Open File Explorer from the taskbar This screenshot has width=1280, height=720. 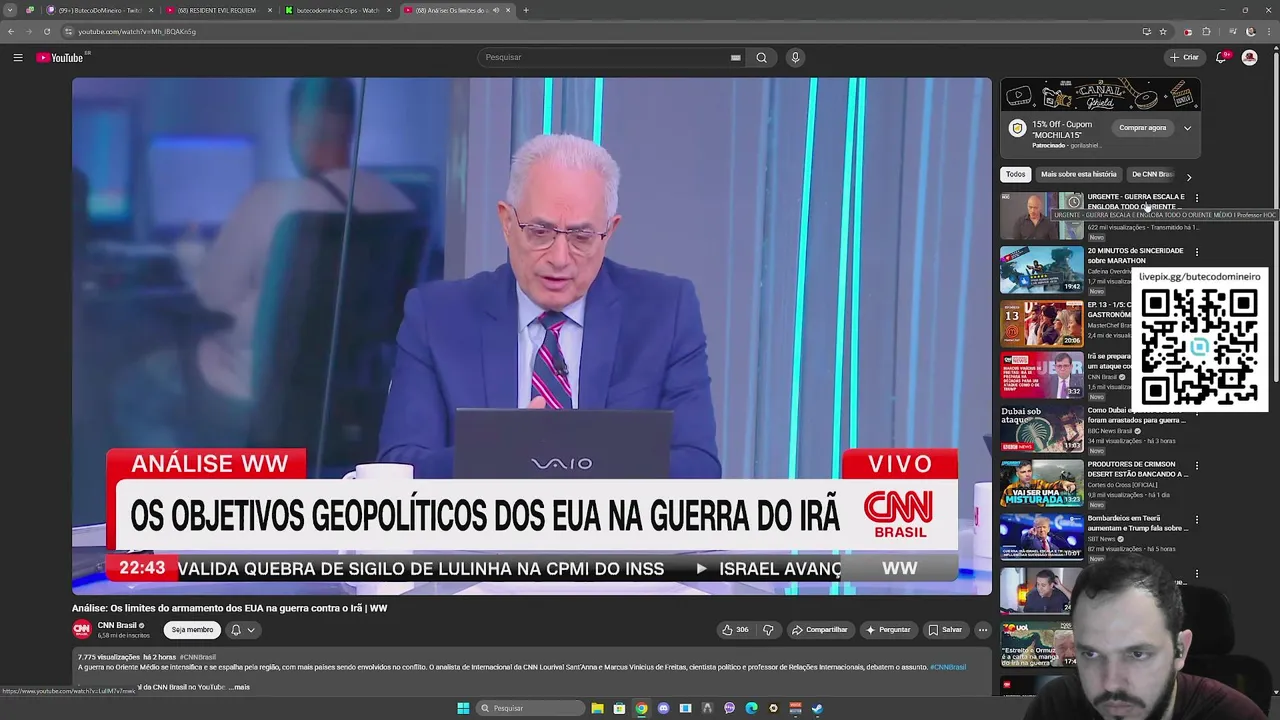coord(597,708)
